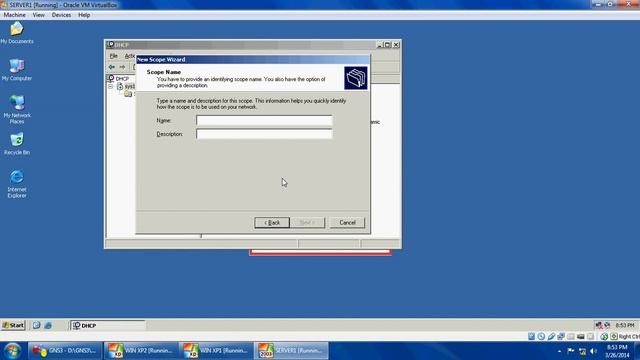The image size is (640, 360).
Task: Cancel the New Scope Wizard
Action: [347, 222]
